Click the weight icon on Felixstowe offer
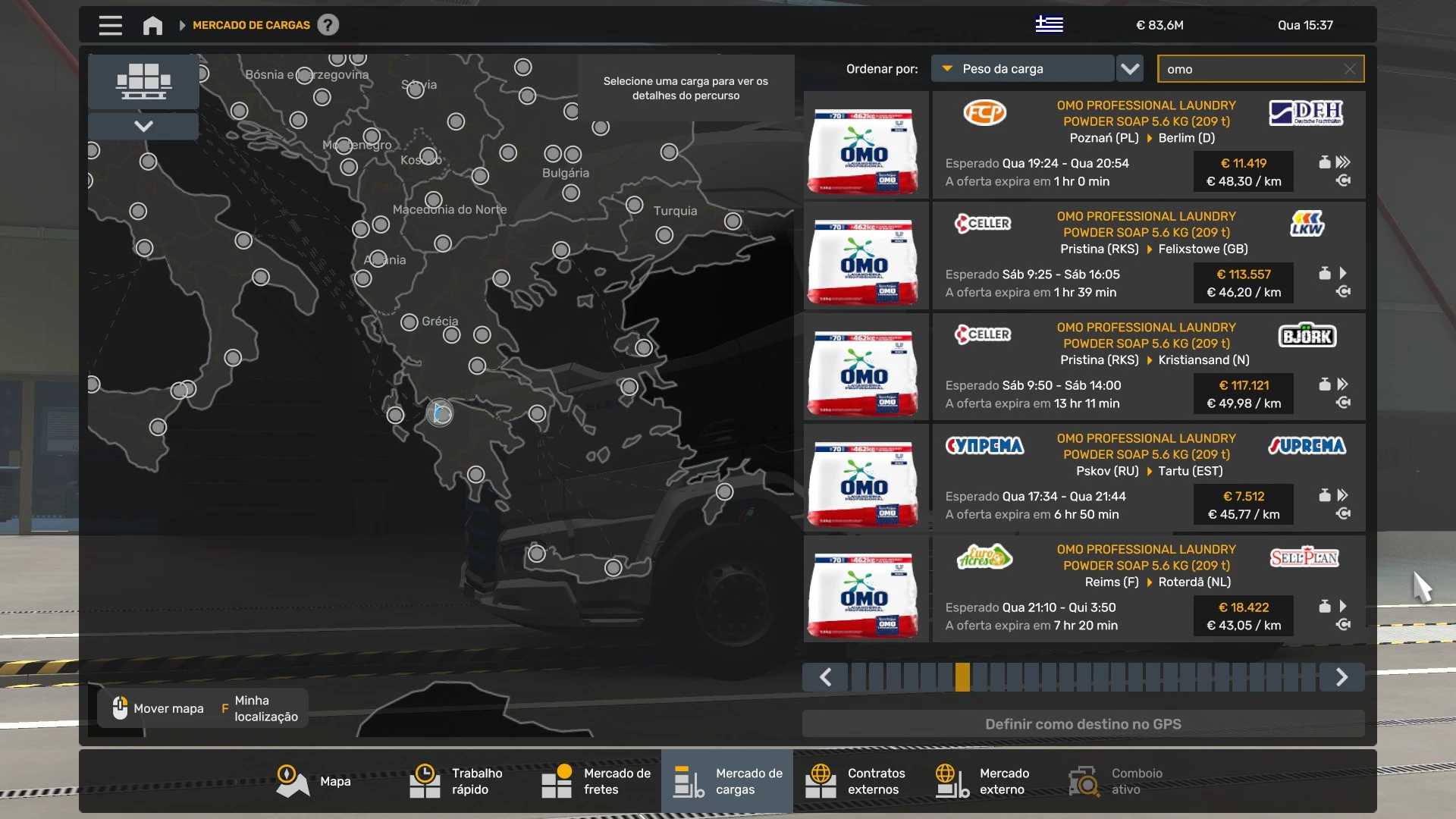This screenshot has width=1456, height=819. pos(1325,273)
